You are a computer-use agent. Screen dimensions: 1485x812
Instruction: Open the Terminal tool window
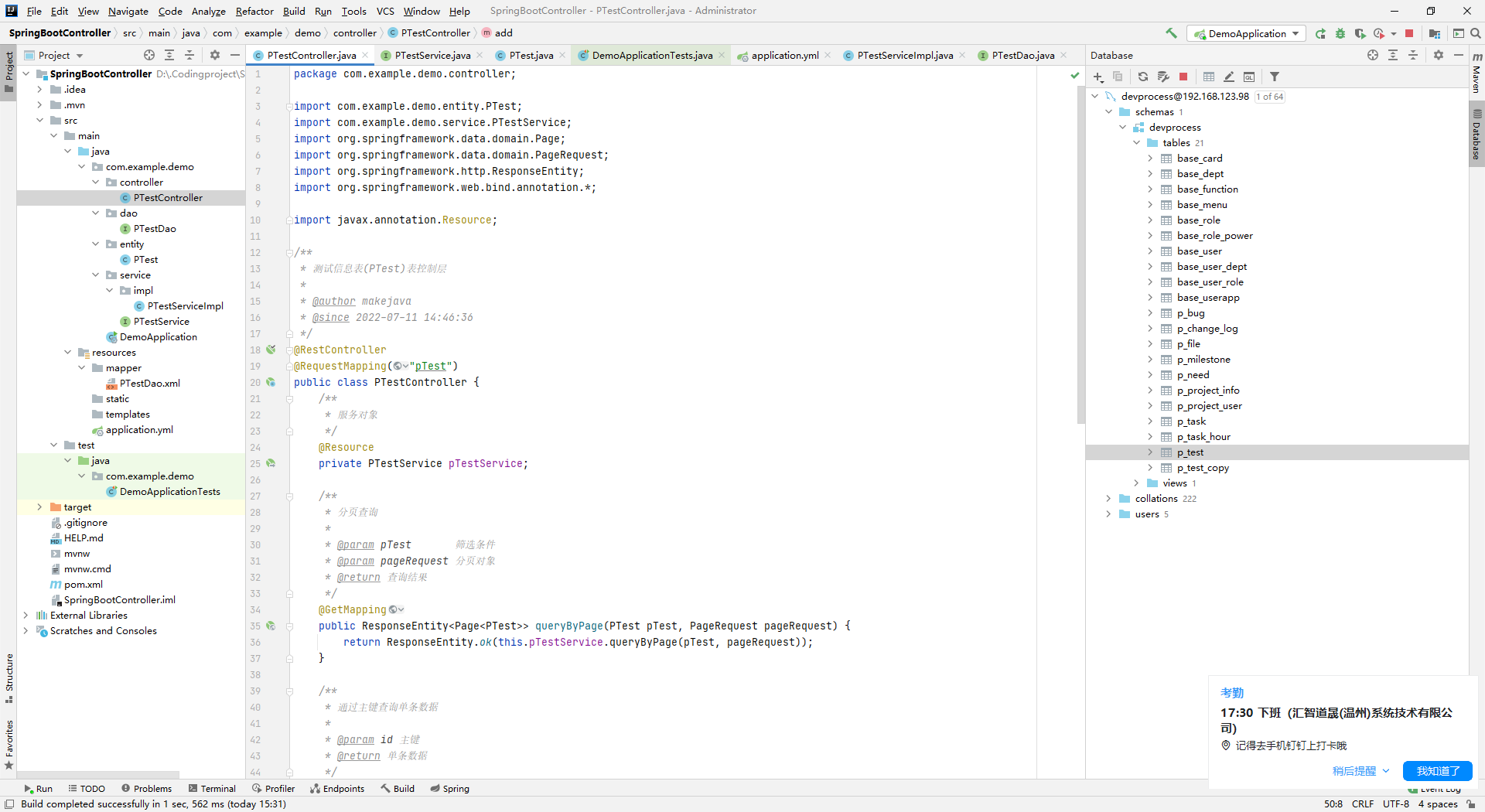pyautogui.click(x=212, y=788)
